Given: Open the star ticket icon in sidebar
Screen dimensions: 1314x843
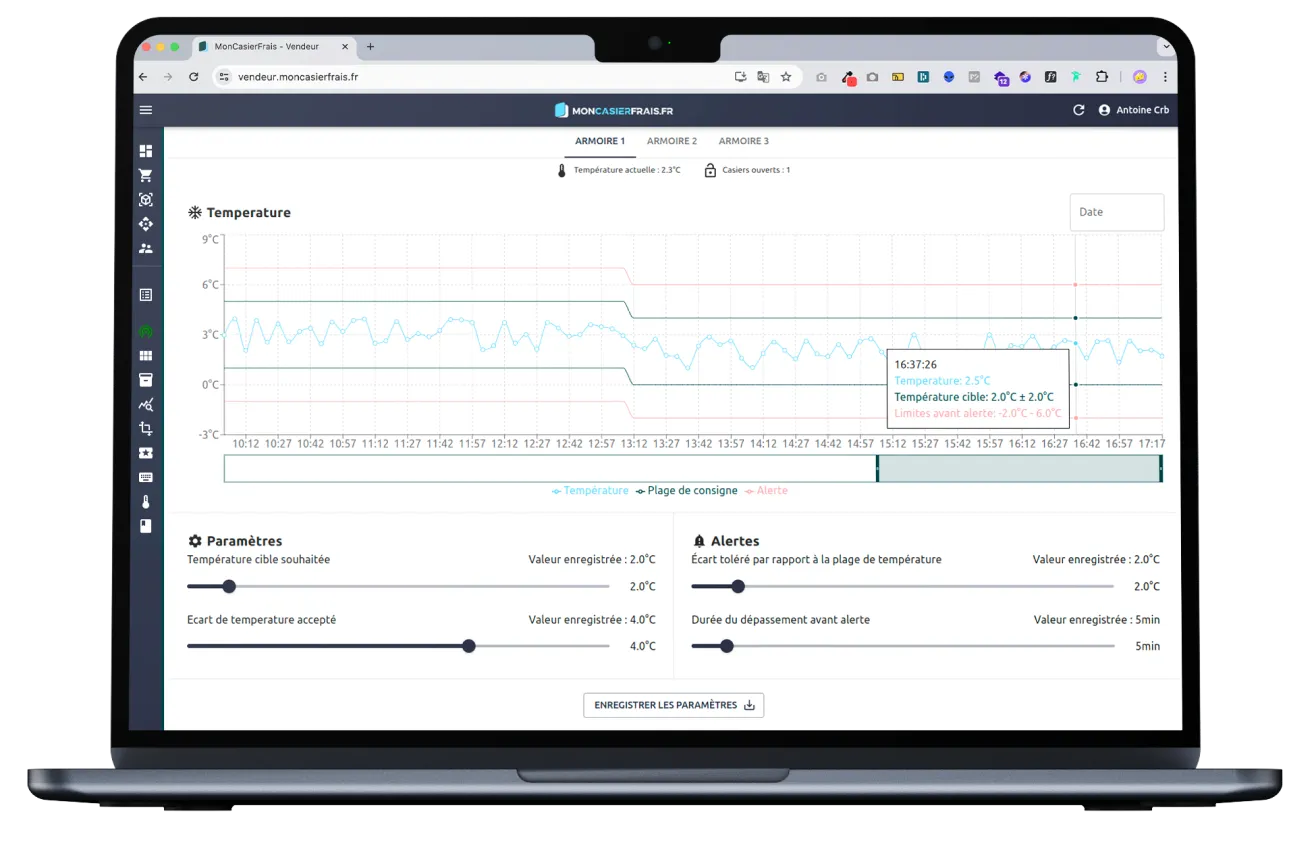Looking at the screenshot, I should (146, 453).
